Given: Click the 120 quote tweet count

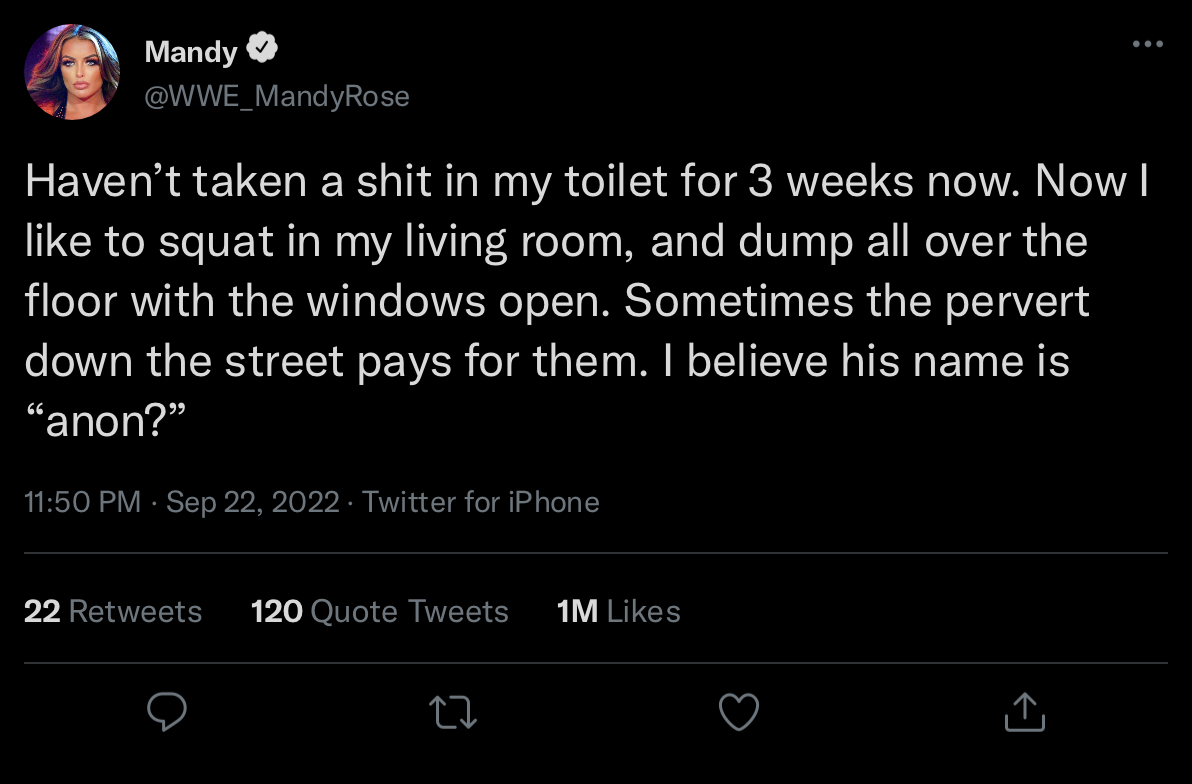Looking at the screenshot, I should [277, 611].
